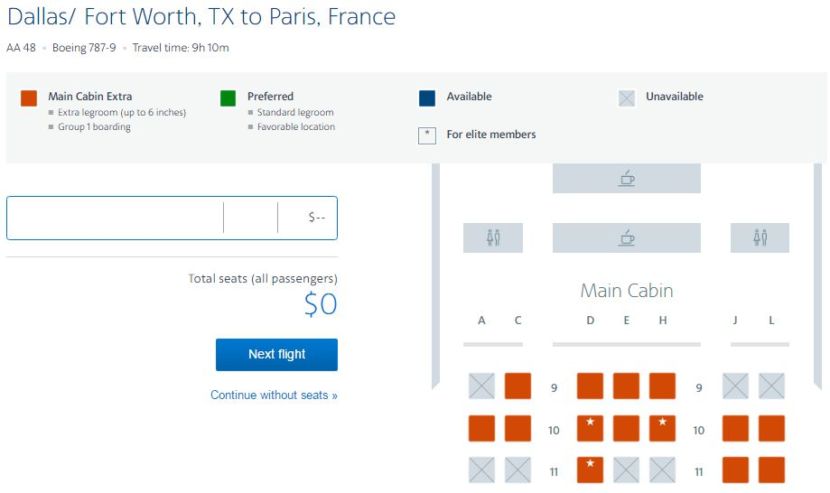
Task: Click the dark blue Available legend swatch
Action: (427, 98)
